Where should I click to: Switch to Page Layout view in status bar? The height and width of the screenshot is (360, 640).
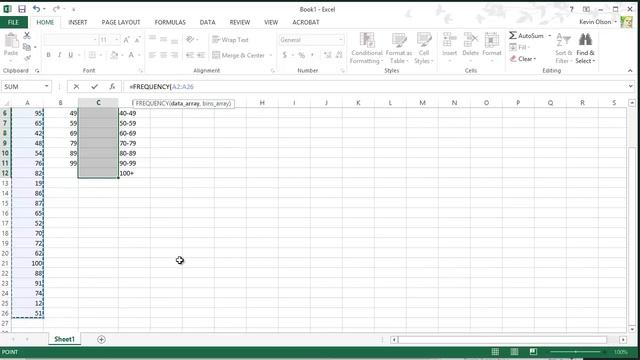click(514, 351)
